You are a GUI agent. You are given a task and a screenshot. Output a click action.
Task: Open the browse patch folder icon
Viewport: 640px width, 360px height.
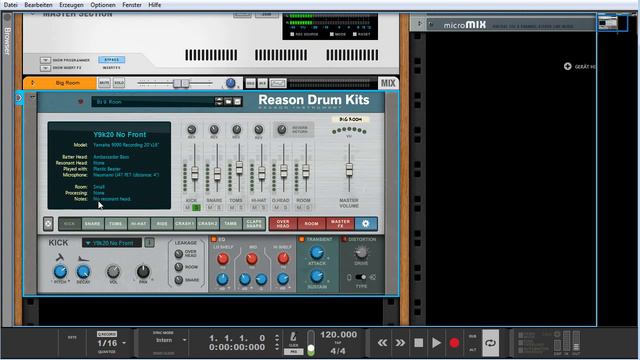(x=229, y=102)
